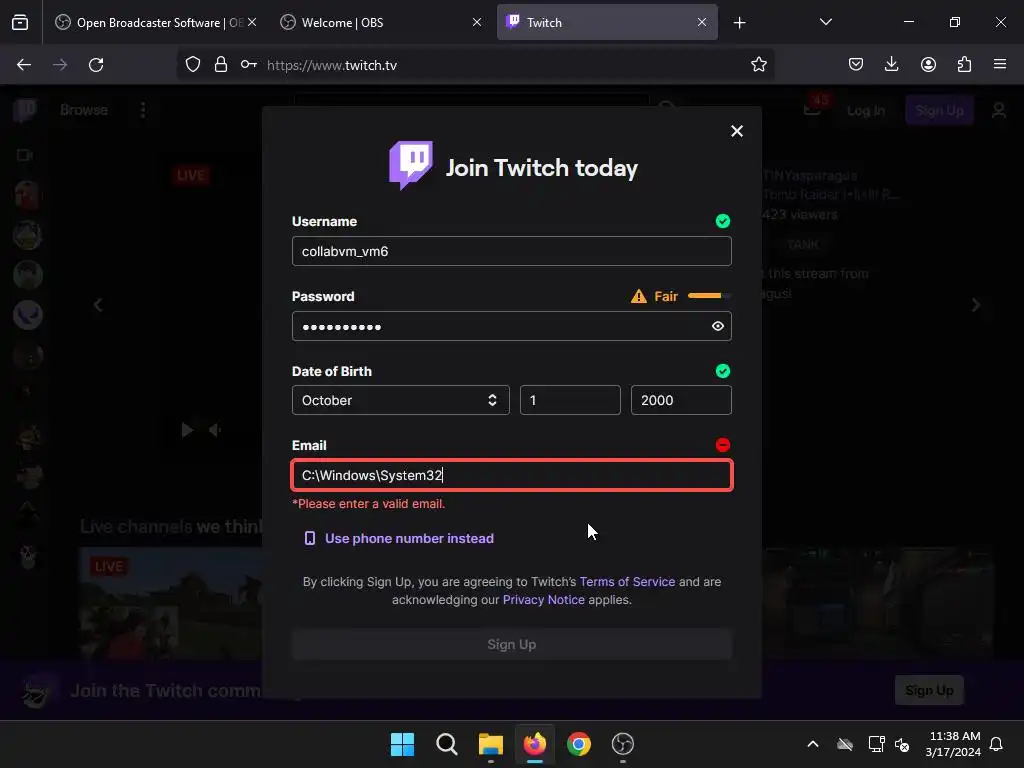Click the Twitch user profile icon
Screen dimensions: 1024x768
999,110
